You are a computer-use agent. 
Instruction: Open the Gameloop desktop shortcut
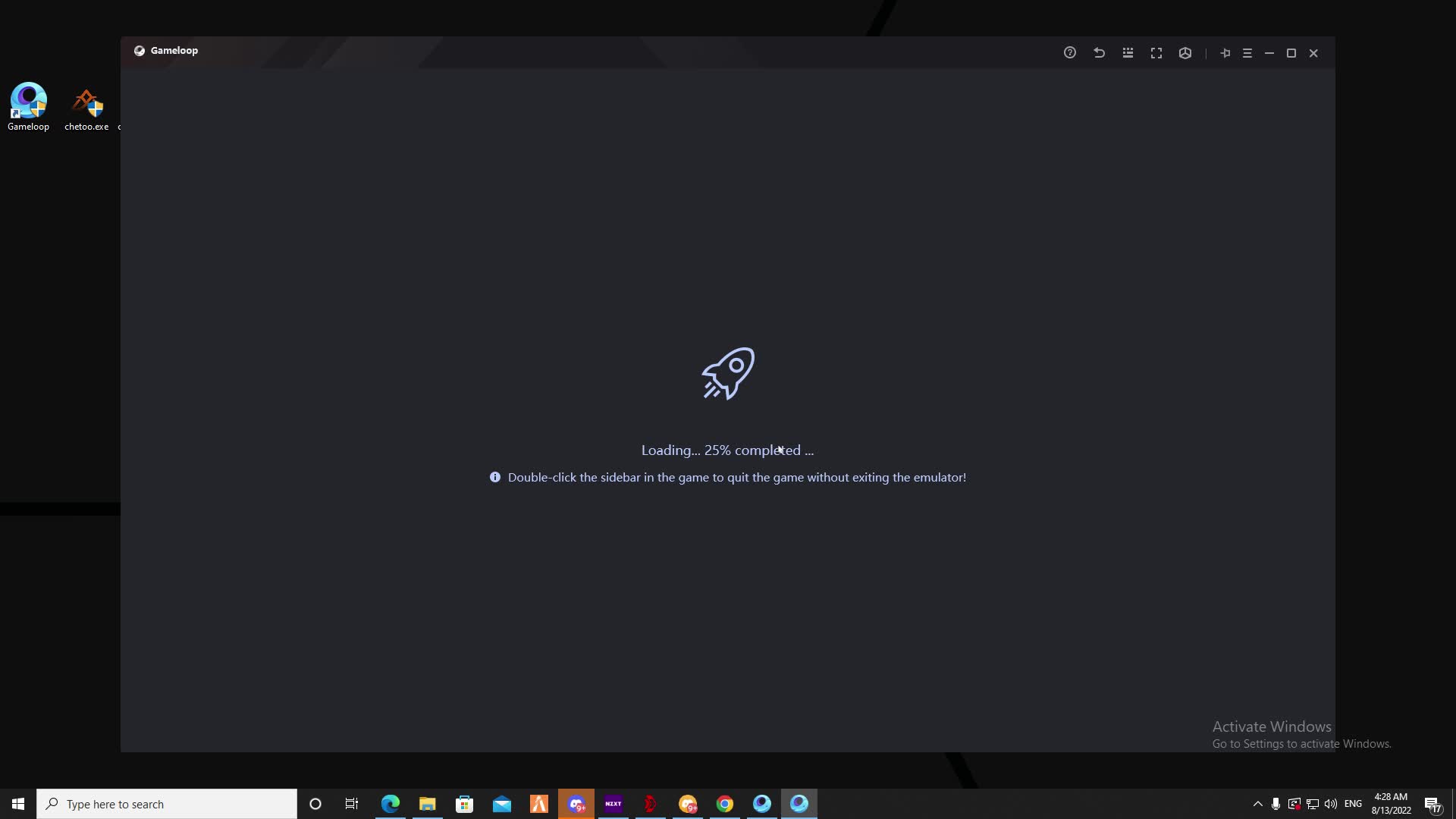pyautogui.click(x=28, y=106)
